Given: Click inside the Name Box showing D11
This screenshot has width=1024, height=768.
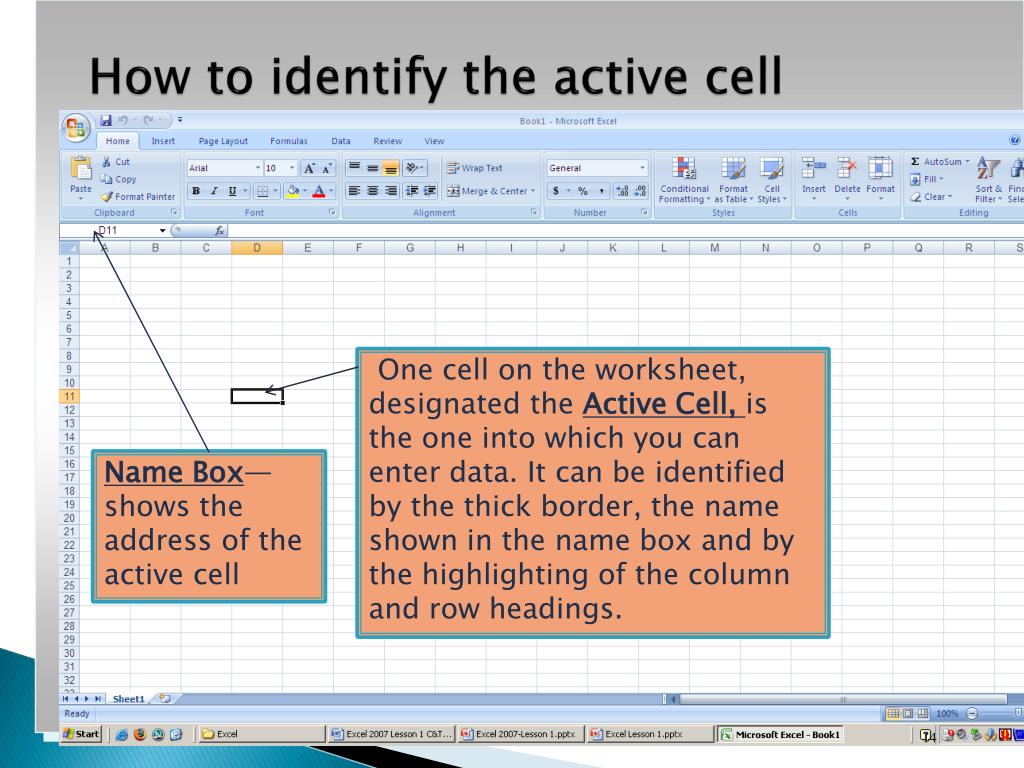Looking at the screenshot, I should 109,231.
